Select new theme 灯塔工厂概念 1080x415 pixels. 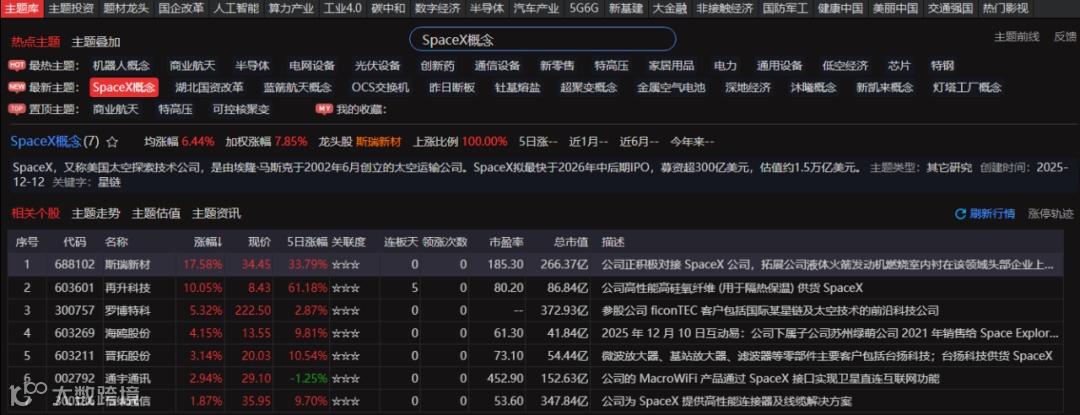pos(967,87)
